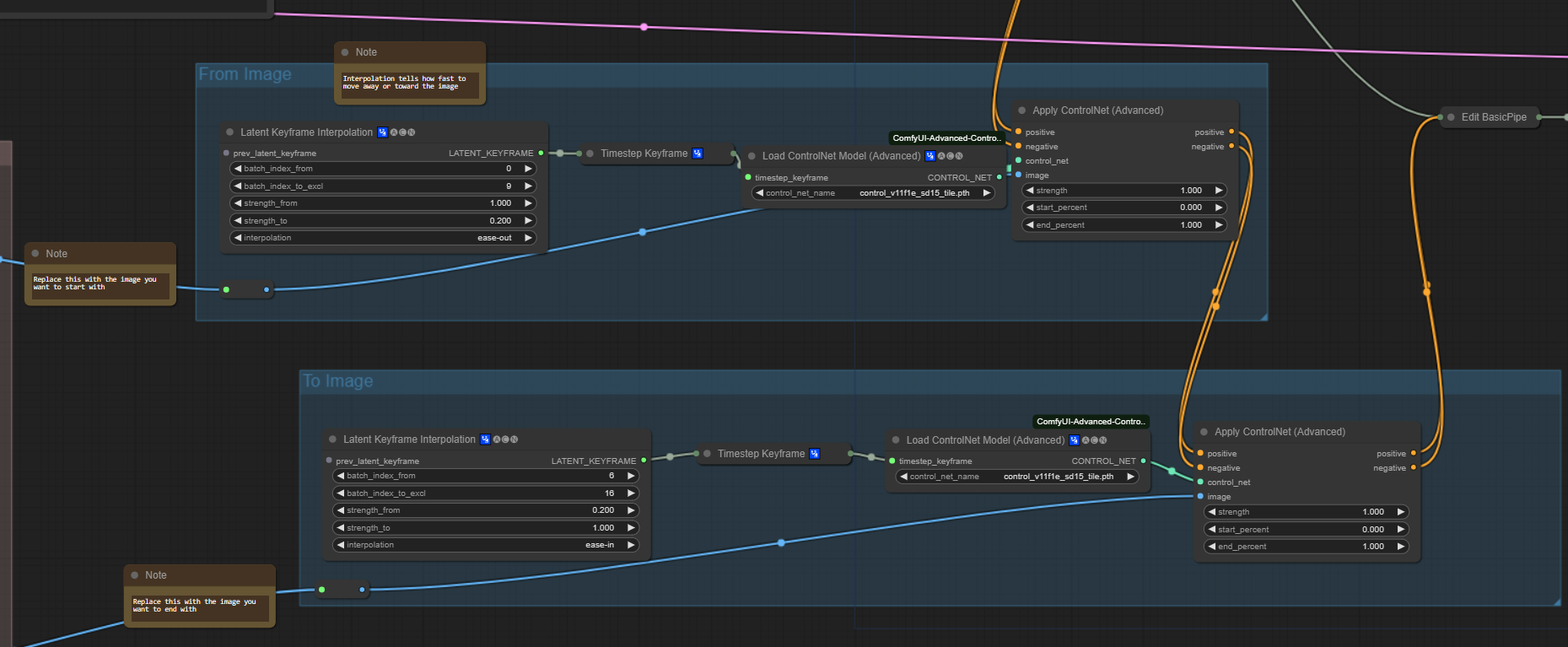Select the From Image group title

click(245, 74)
